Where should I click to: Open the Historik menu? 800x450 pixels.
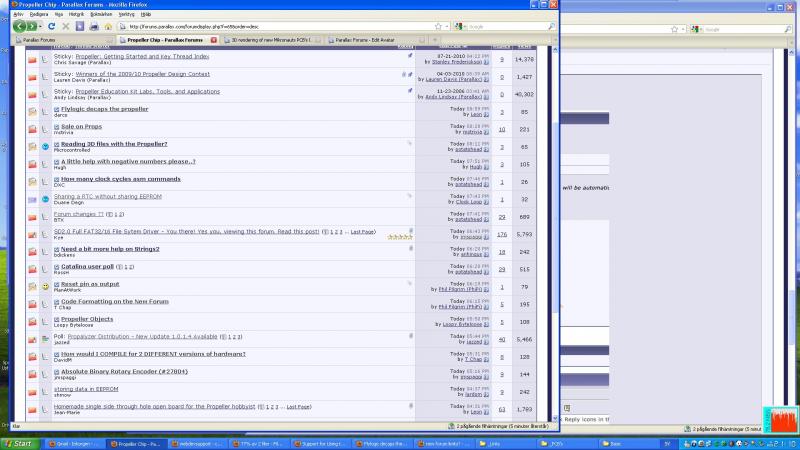point(76,14)
